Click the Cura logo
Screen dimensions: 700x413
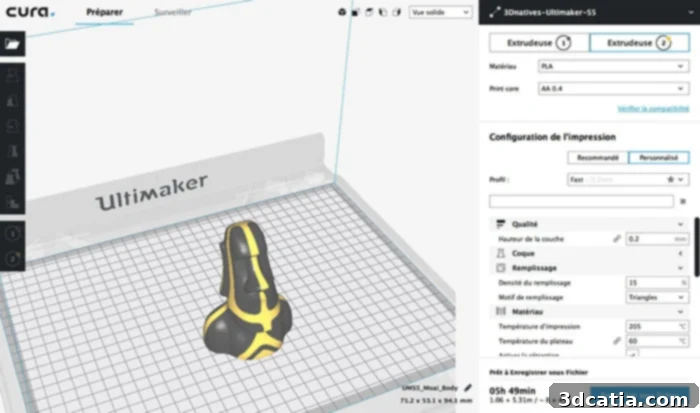tap(30, 12)
